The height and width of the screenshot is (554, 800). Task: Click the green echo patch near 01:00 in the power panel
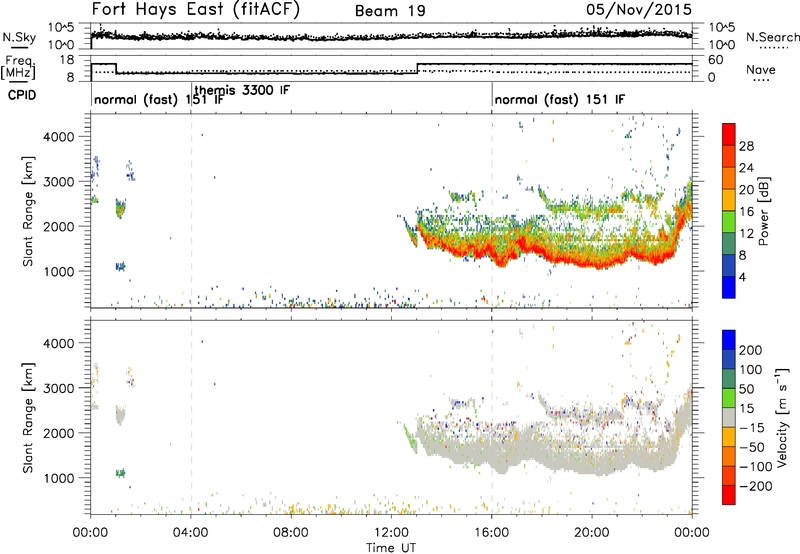tap(120, 208)
